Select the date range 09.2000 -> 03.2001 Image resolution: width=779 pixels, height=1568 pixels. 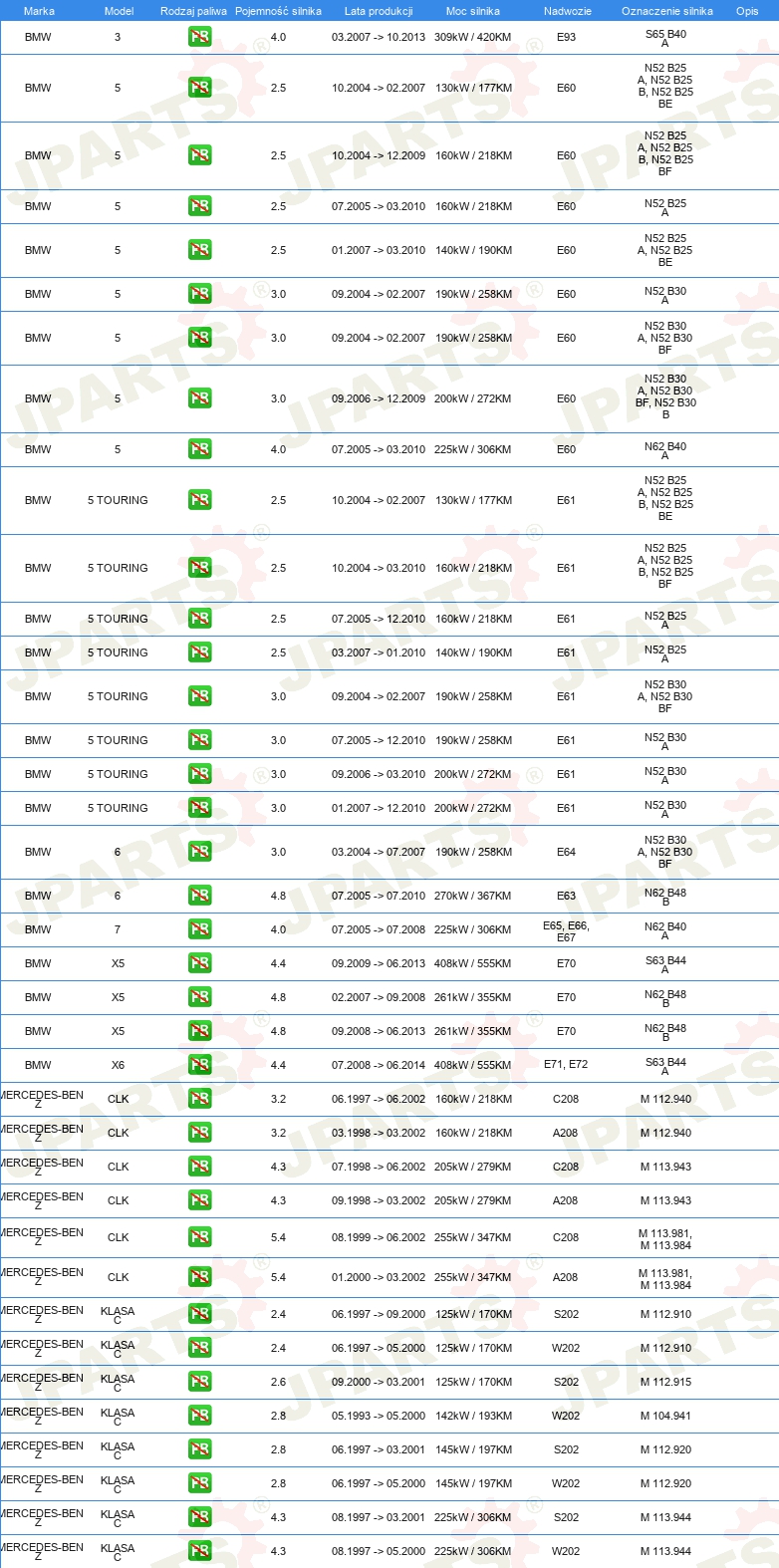pos(379,1382)
